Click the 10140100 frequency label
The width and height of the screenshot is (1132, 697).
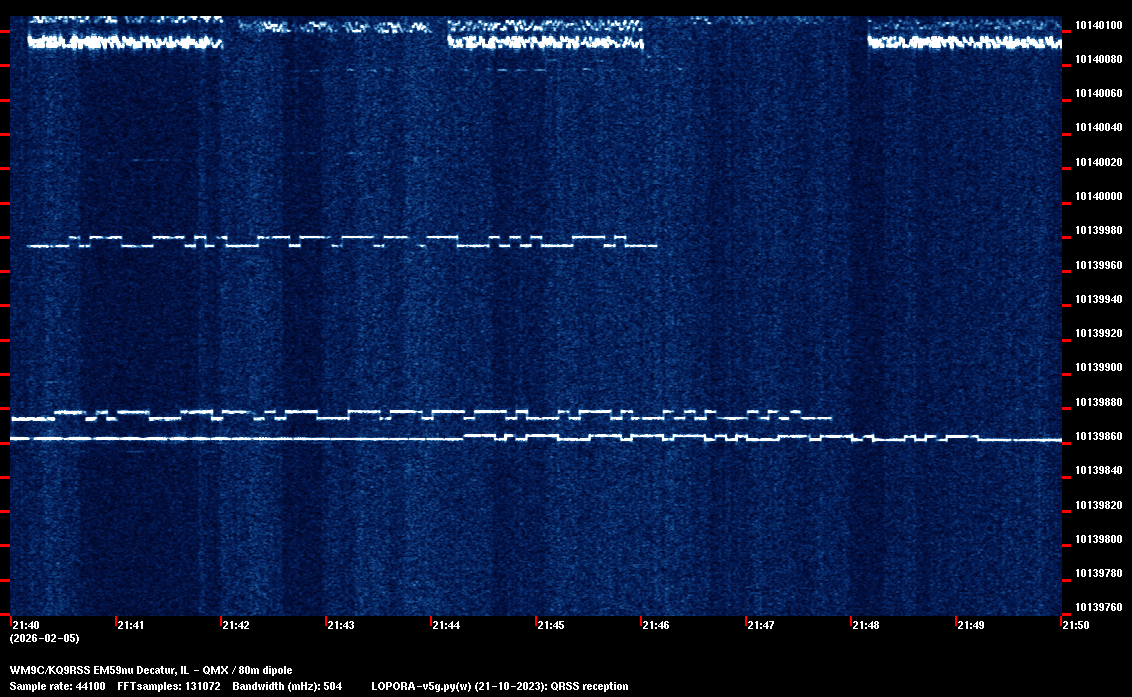(1097, 25)
